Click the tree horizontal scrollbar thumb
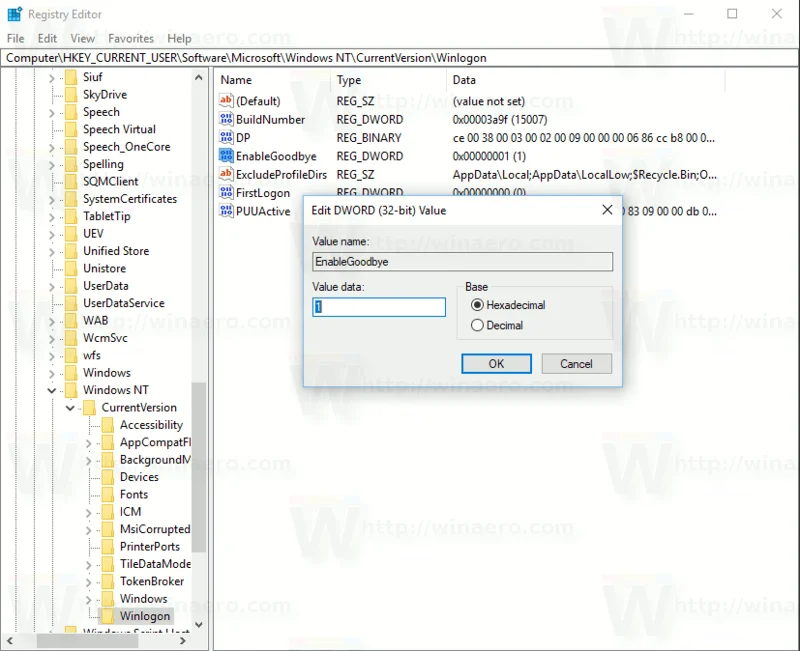 88,640
